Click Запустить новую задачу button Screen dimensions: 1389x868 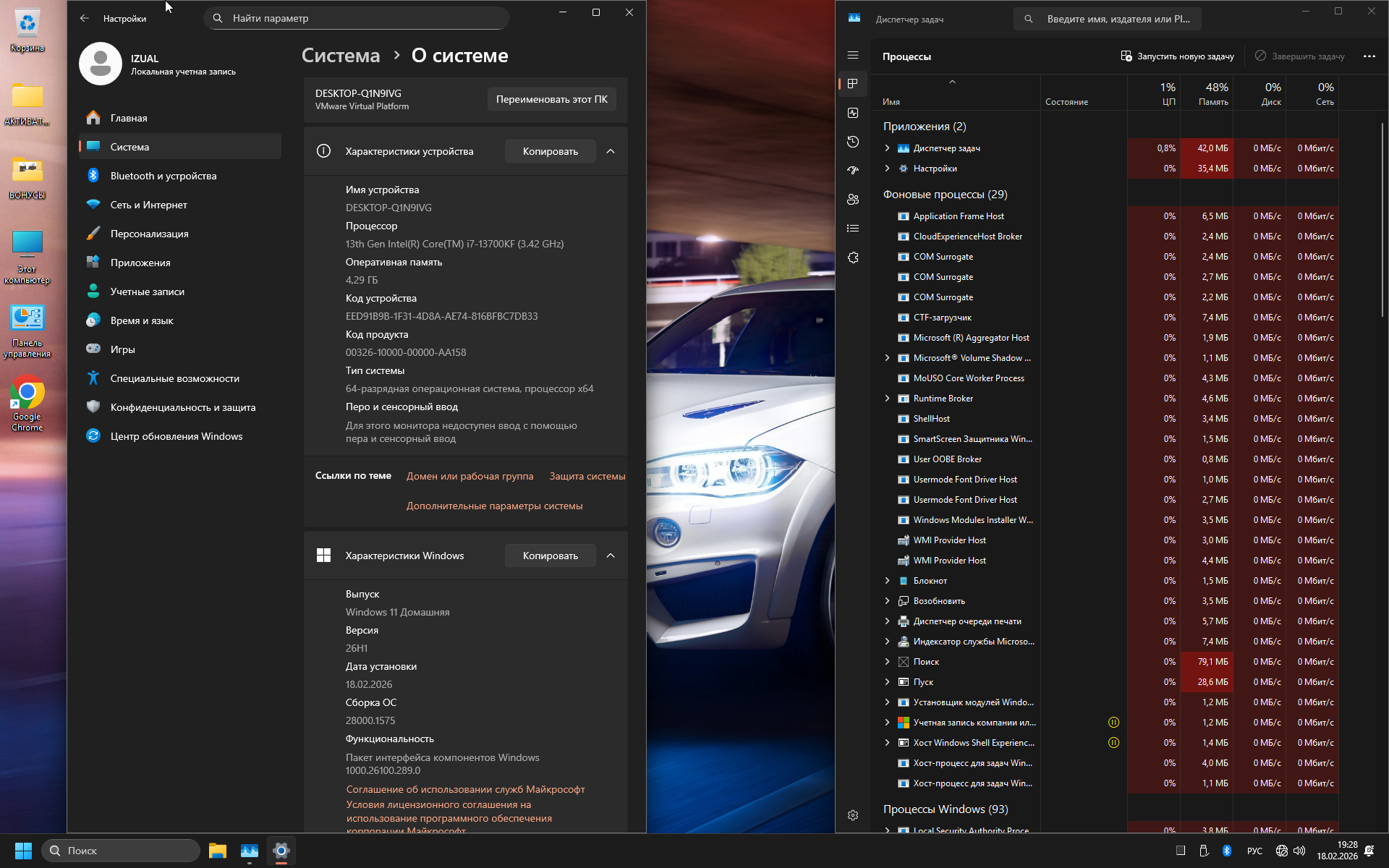coord(1177,56)
